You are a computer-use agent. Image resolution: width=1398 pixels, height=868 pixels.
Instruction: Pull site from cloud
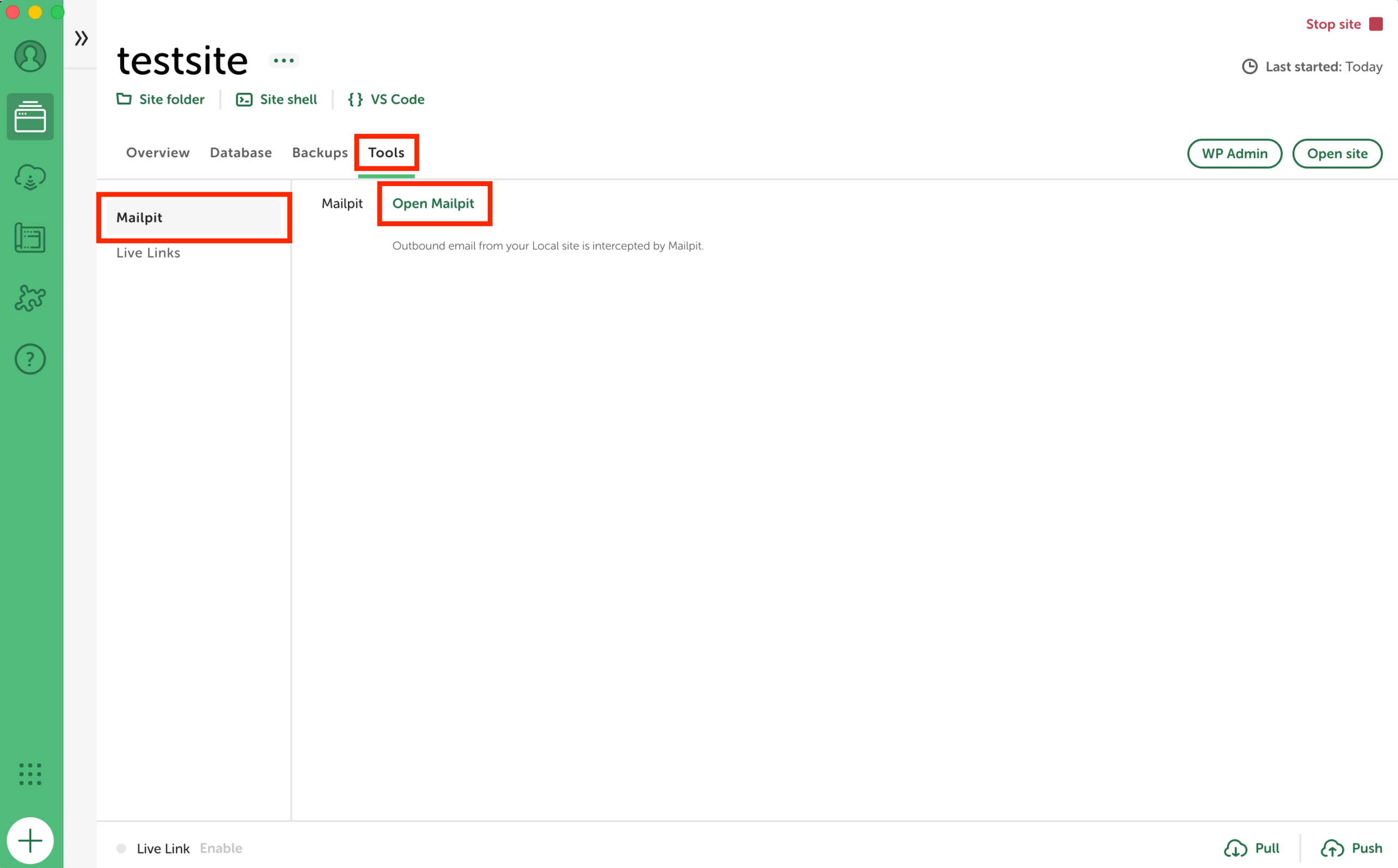[1252, 848]
